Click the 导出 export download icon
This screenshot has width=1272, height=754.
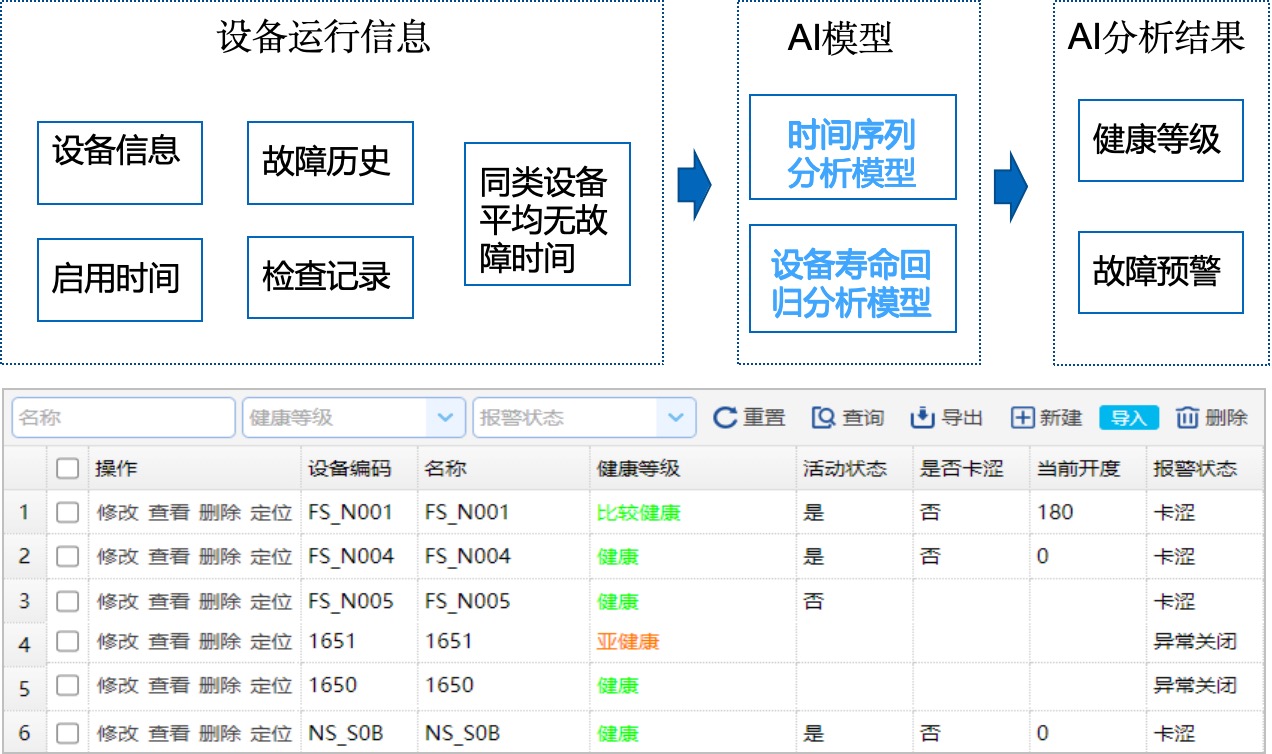921,418
